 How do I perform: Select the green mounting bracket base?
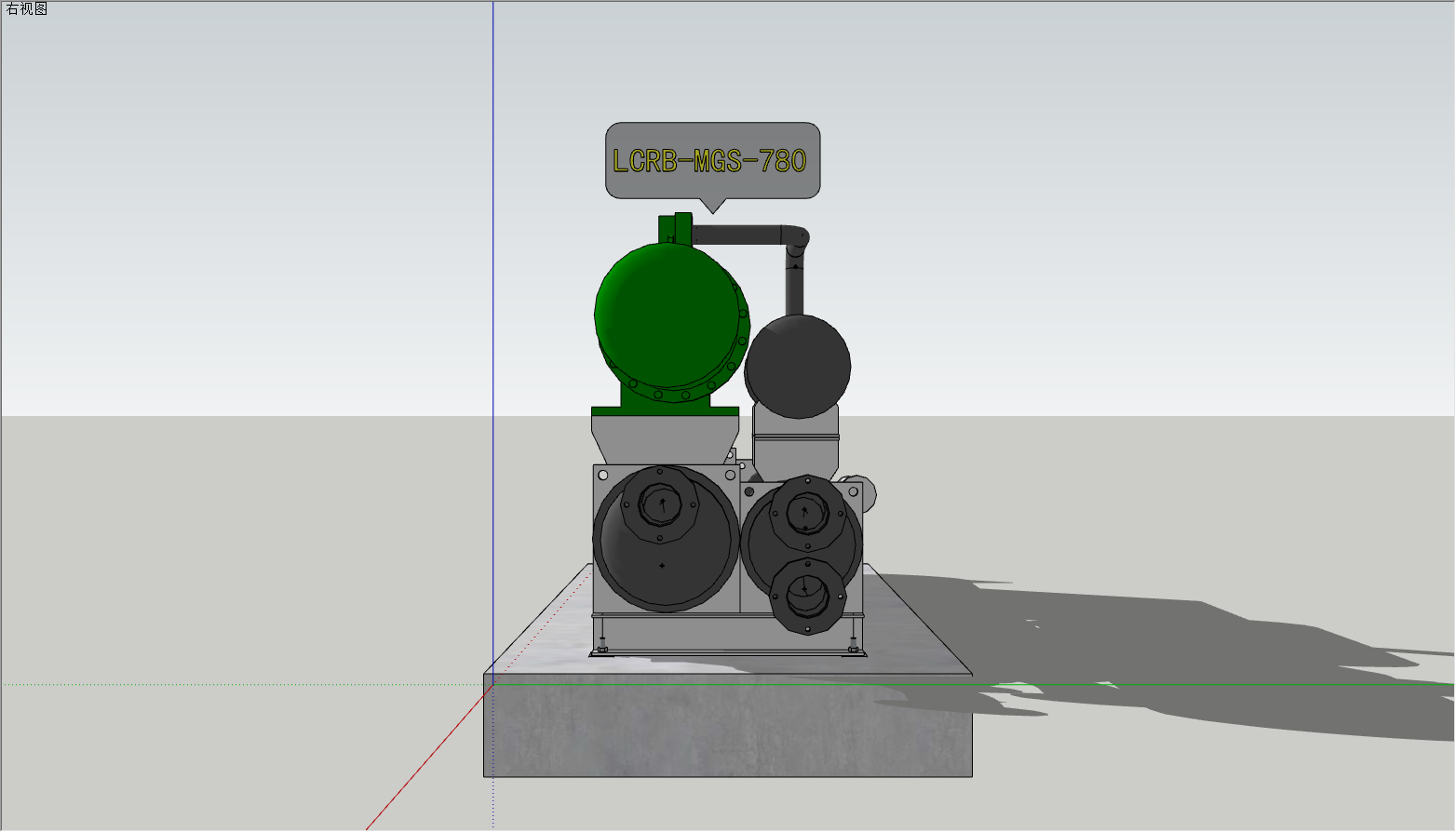coord(665,410)
